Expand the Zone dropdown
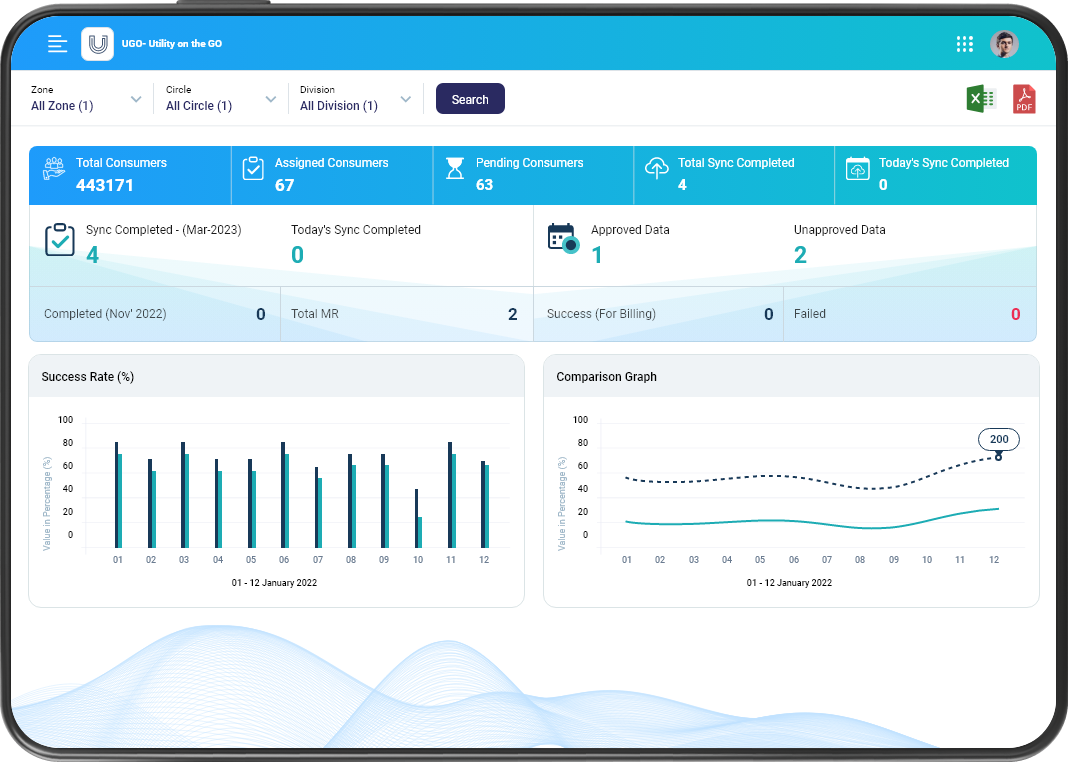The height and width of the screenshot is (762, 1068). pyautogui.click(x=136, y=99)
